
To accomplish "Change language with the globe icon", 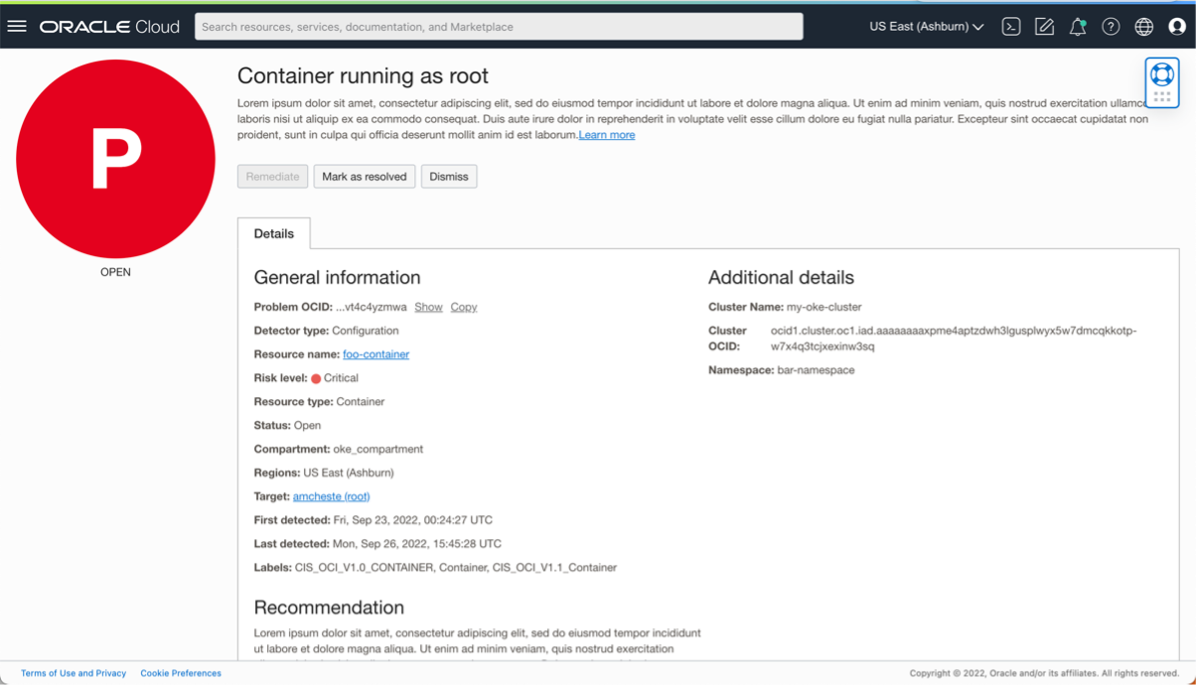I will click(x=1143, y=26).
